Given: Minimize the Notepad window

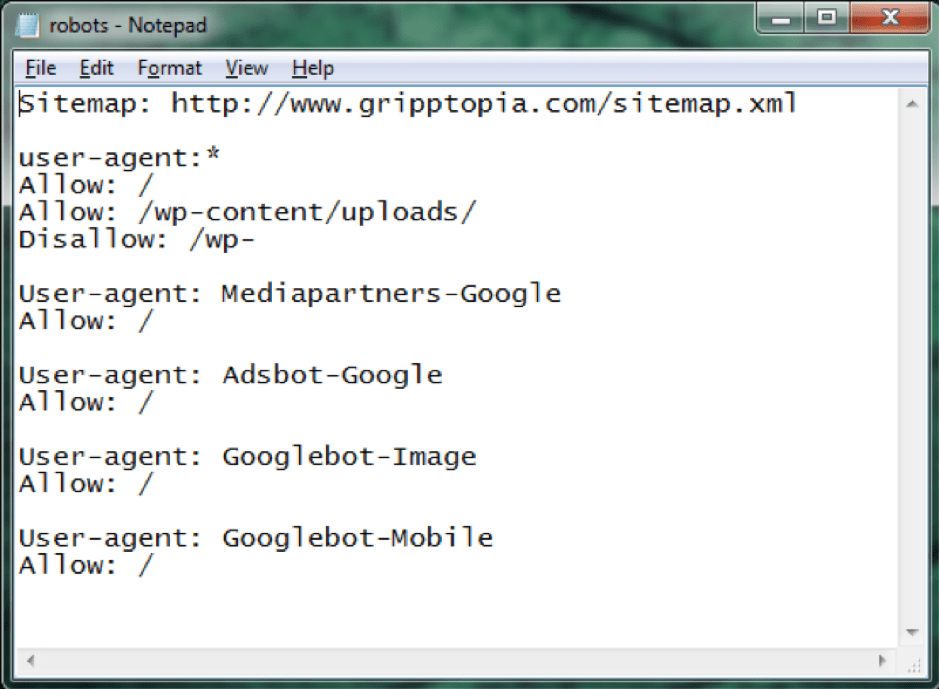Looking at the screenshot, I should tap(779, 18).
